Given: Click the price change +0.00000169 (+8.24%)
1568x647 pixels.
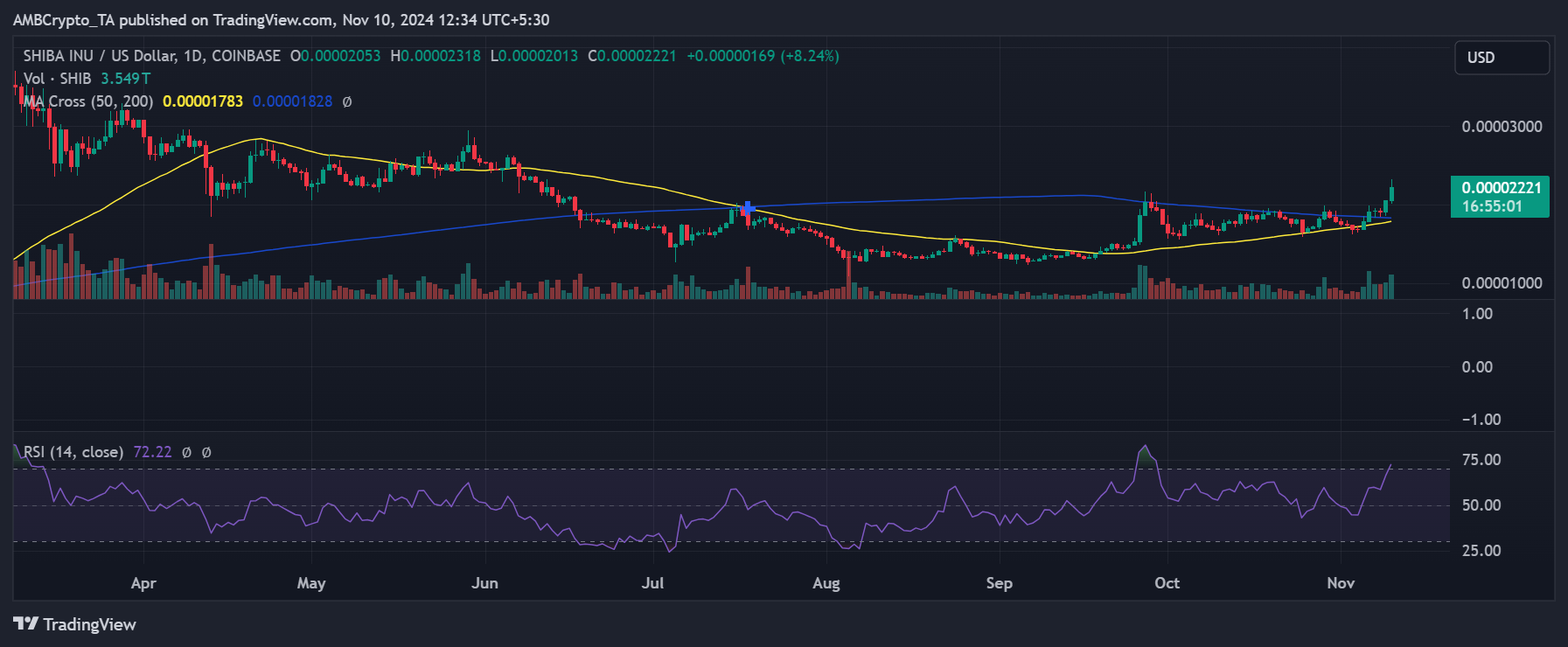Looking at the screenshot, I should 763,56.
